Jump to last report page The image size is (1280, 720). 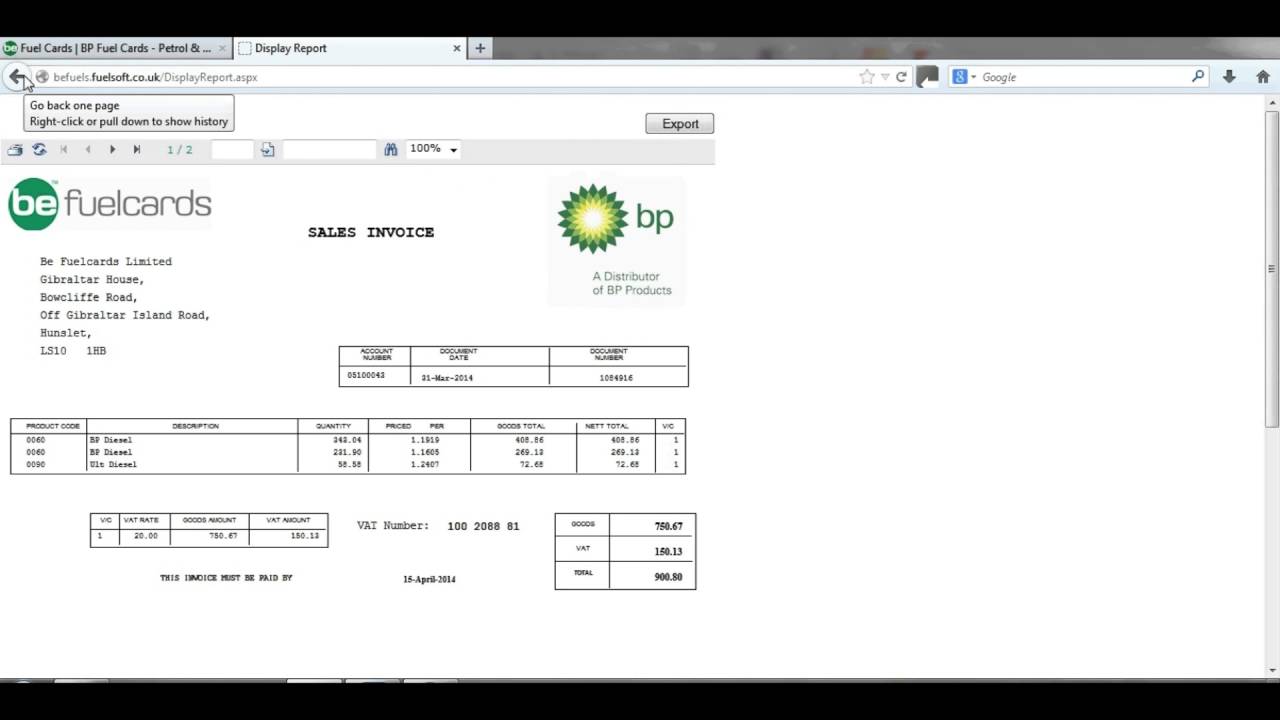[137, 150]
